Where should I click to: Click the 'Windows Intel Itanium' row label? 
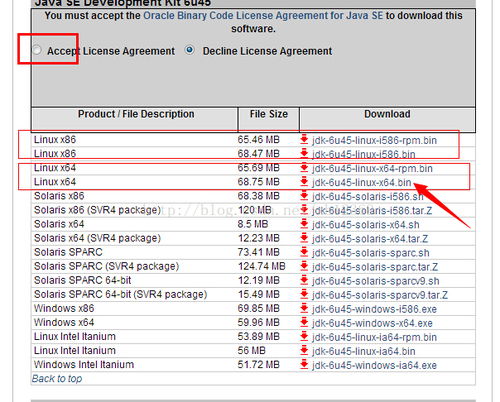tap(84, 365)
